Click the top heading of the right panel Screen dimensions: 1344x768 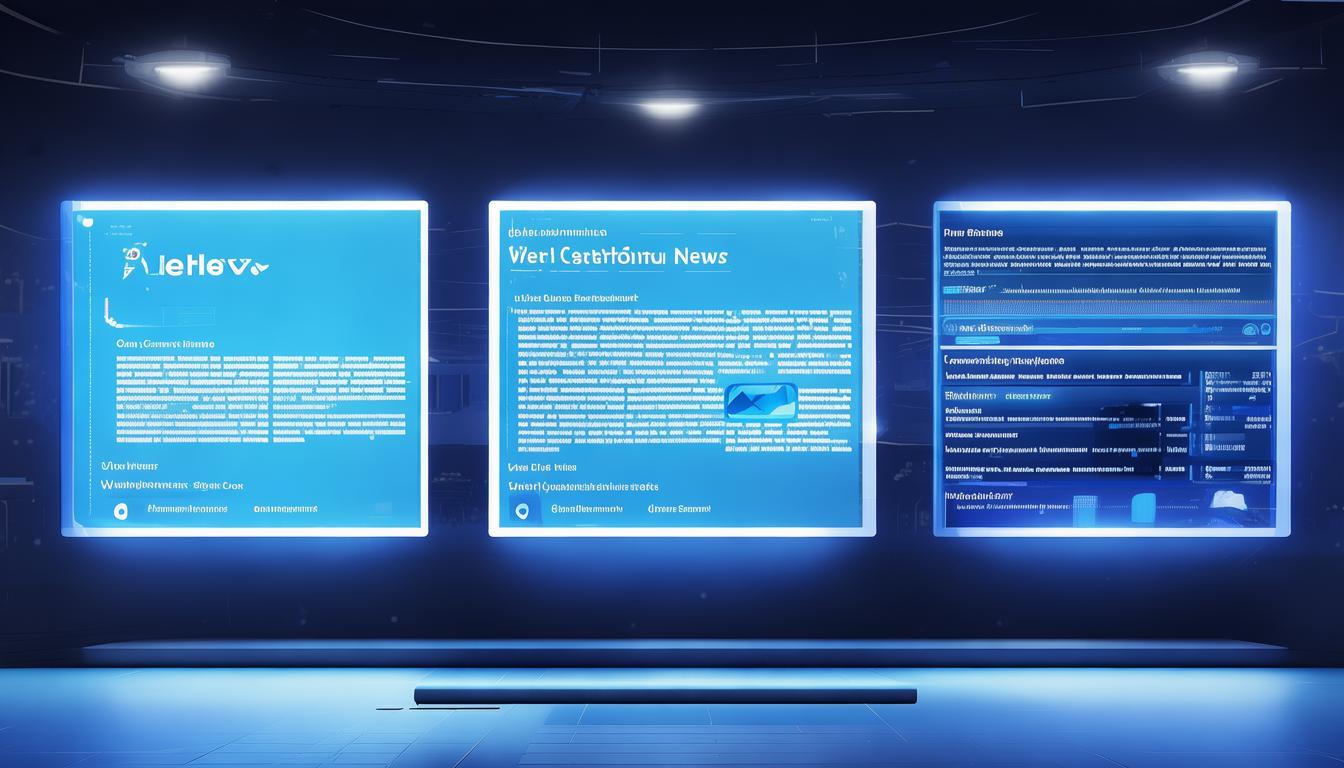(x=972, y=232)
